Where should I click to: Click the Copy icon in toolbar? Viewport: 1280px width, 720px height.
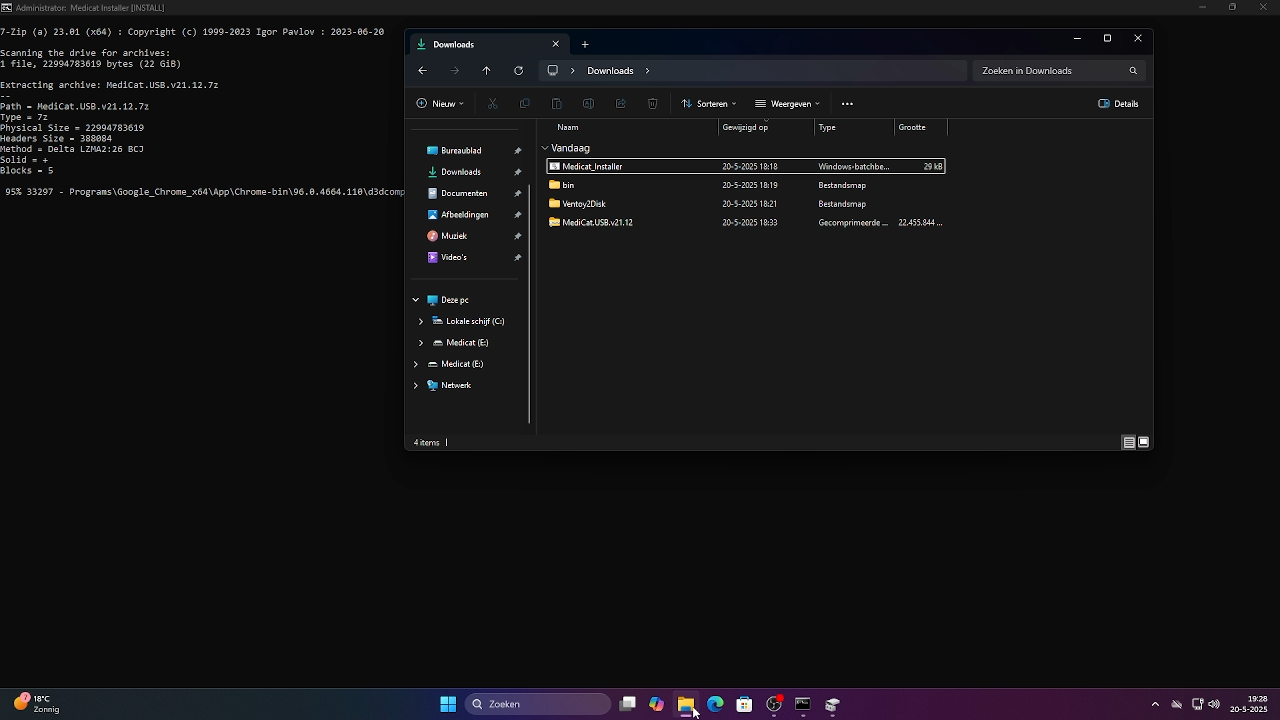[x=524, y=104]
